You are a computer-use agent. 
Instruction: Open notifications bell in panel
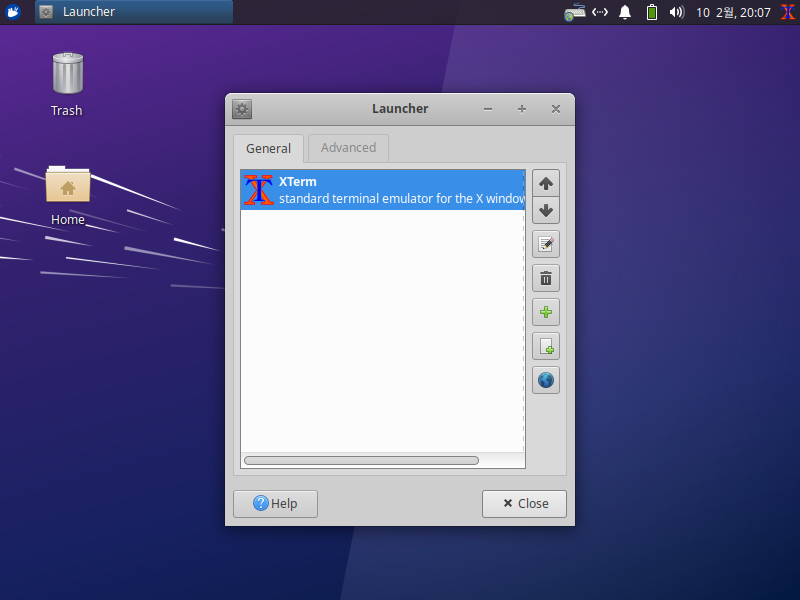click(x=625, y=12)
